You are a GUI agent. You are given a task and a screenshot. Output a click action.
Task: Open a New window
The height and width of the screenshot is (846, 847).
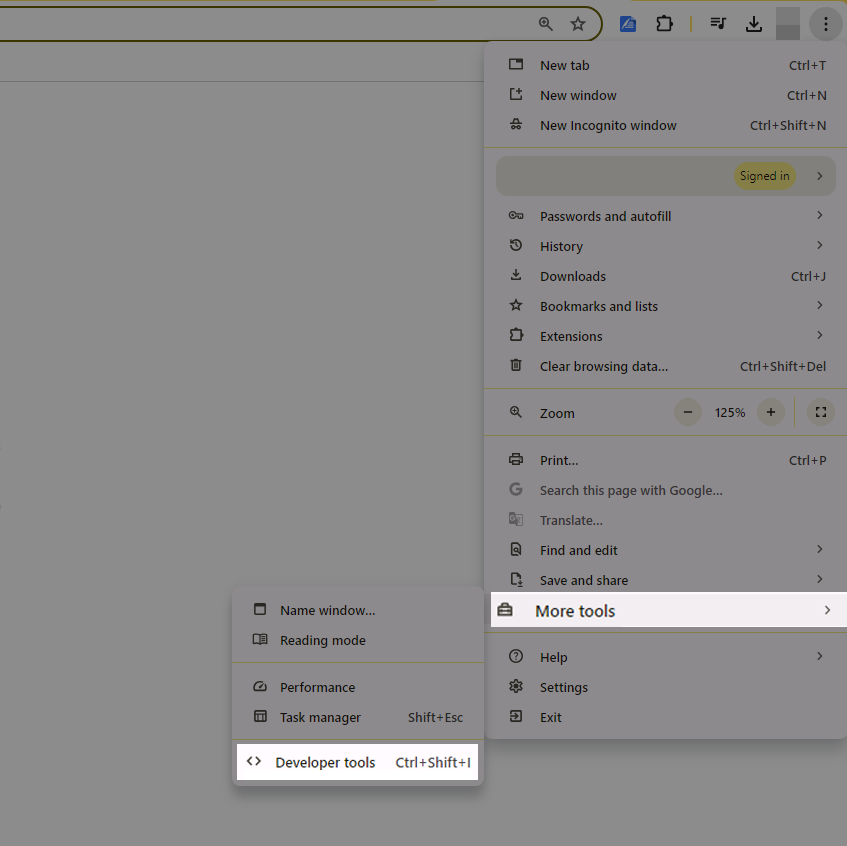click(x=666, y=96)
